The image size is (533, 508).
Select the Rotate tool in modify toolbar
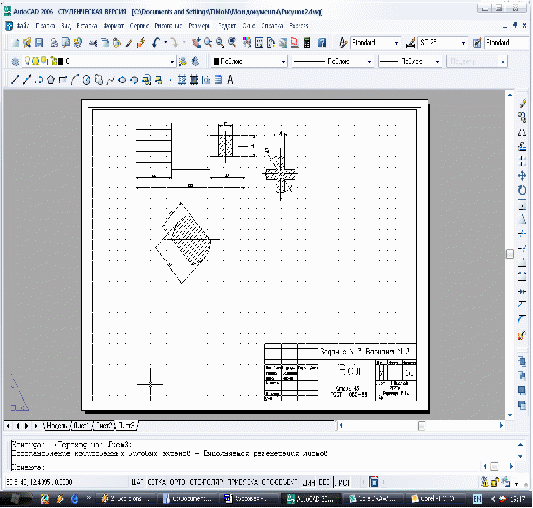pyautogui.click(x=522, y=190)
